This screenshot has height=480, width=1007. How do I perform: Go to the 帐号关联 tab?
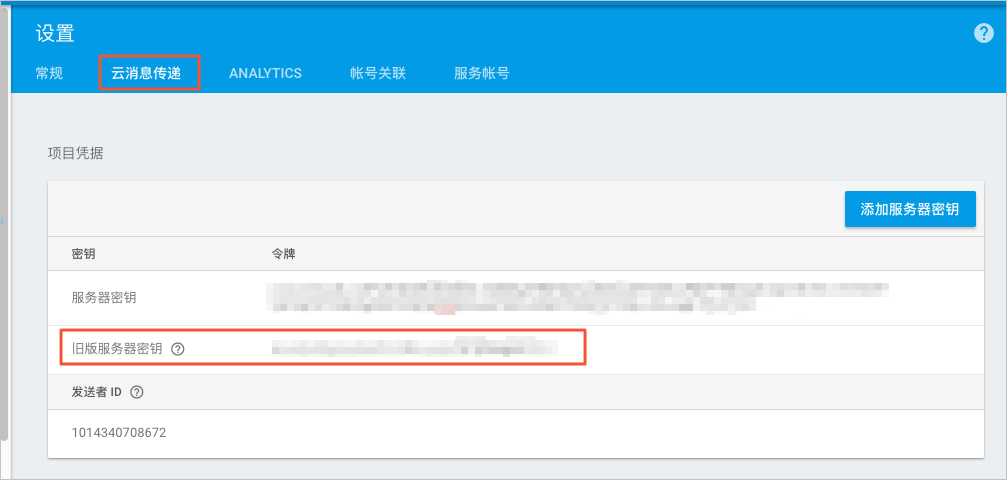378,73
